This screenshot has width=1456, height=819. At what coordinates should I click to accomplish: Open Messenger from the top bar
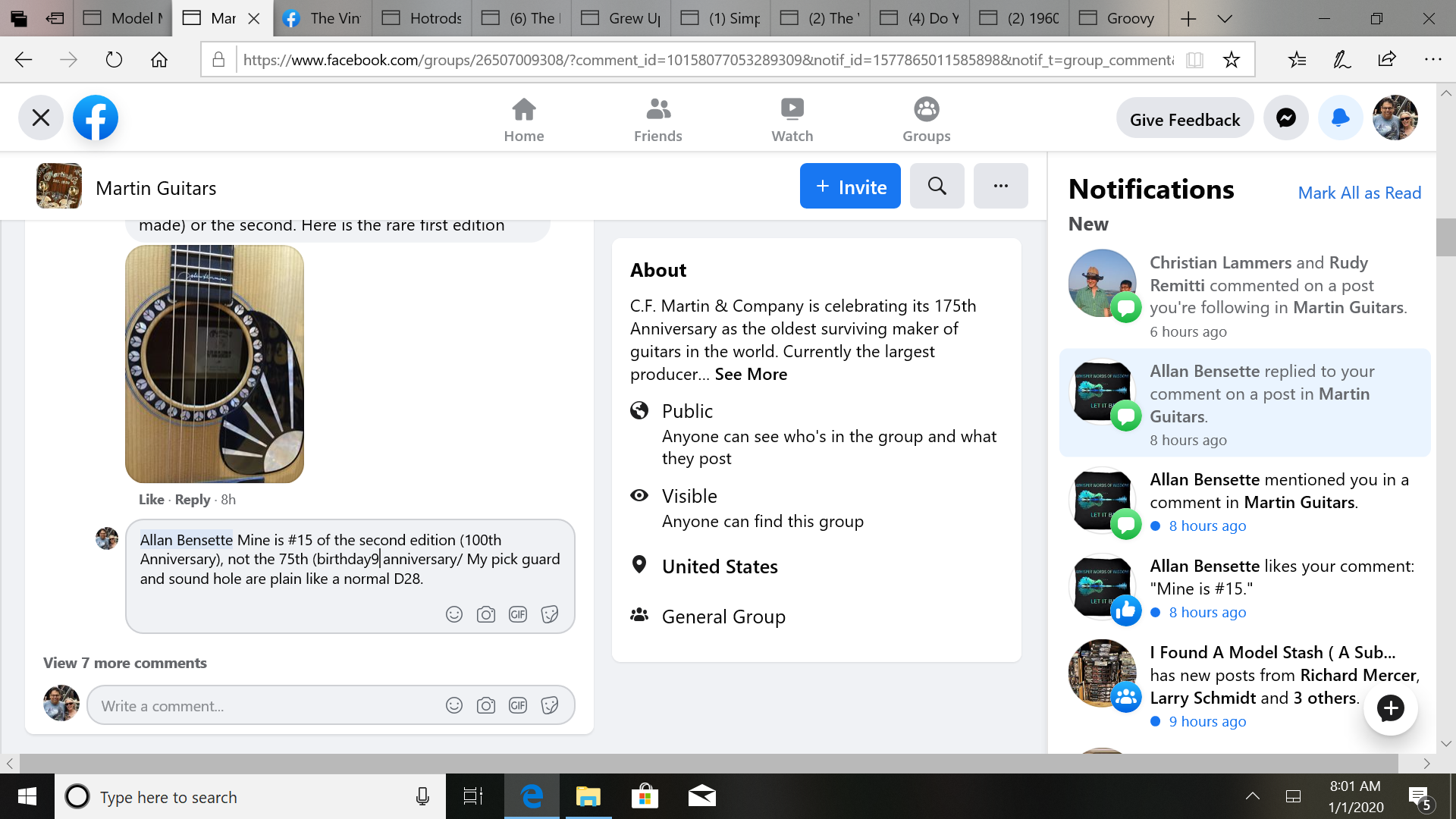coord(1286,118)
